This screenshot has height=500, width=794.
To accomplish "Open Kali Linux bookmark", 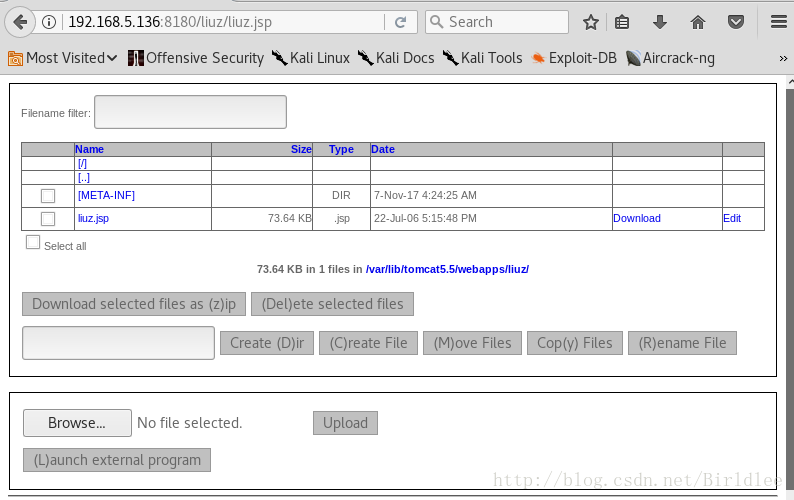I will (x=311, y=58).
